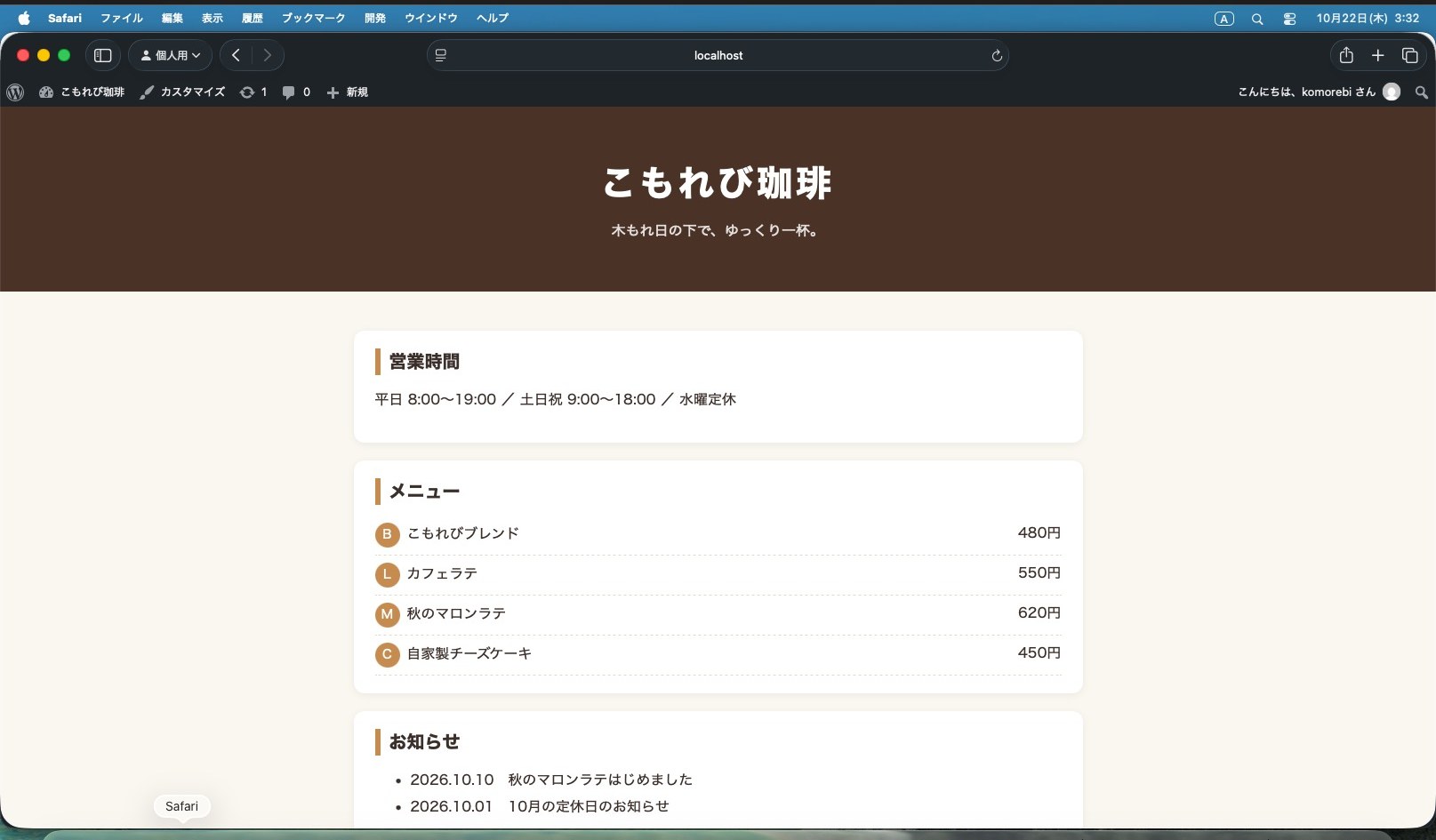Viewport: 1436px width, 840px height.
Task: Reload the page with refresh icon
Action: tap(997, 55)
